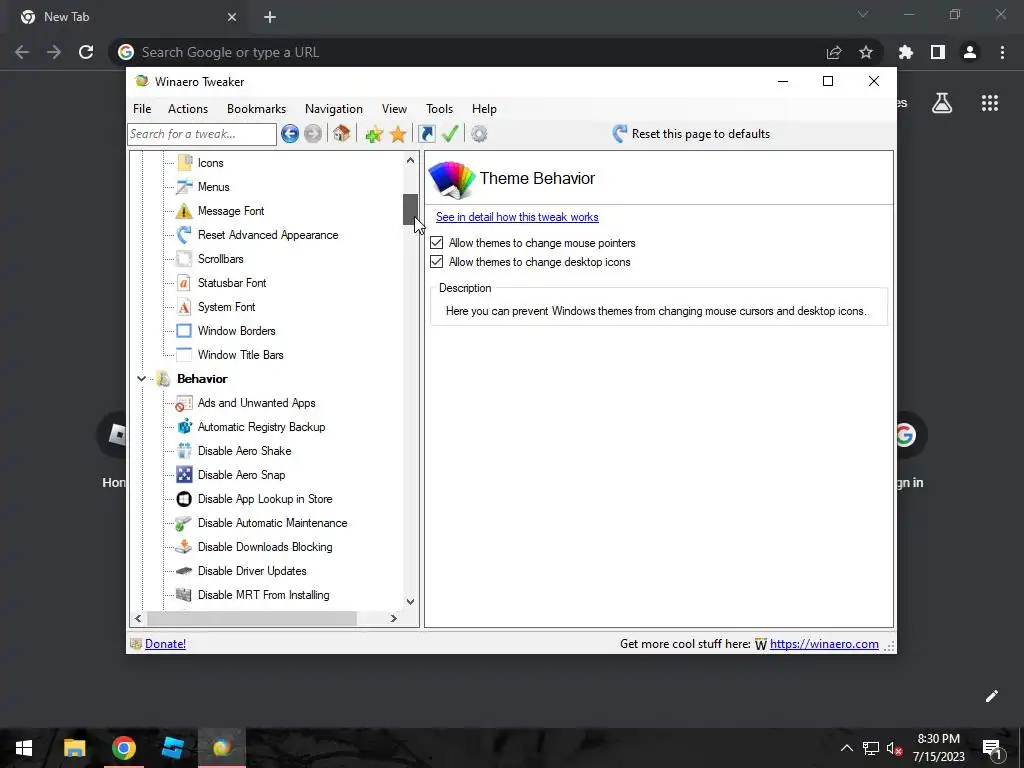The image size is (1024, 768).
Task: Click the Reset Advanced Appearance icon
Action: [x=185, y=234]
